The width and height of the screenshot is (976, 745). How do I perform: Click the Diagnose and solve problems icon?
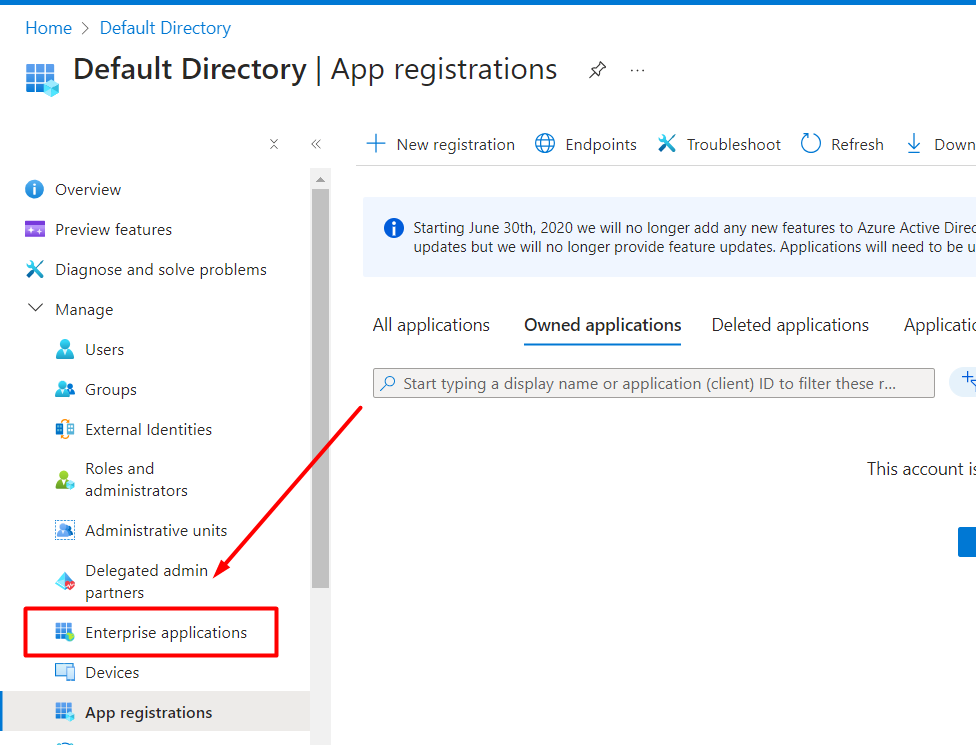pyautogui.click(x=35, y=269)
